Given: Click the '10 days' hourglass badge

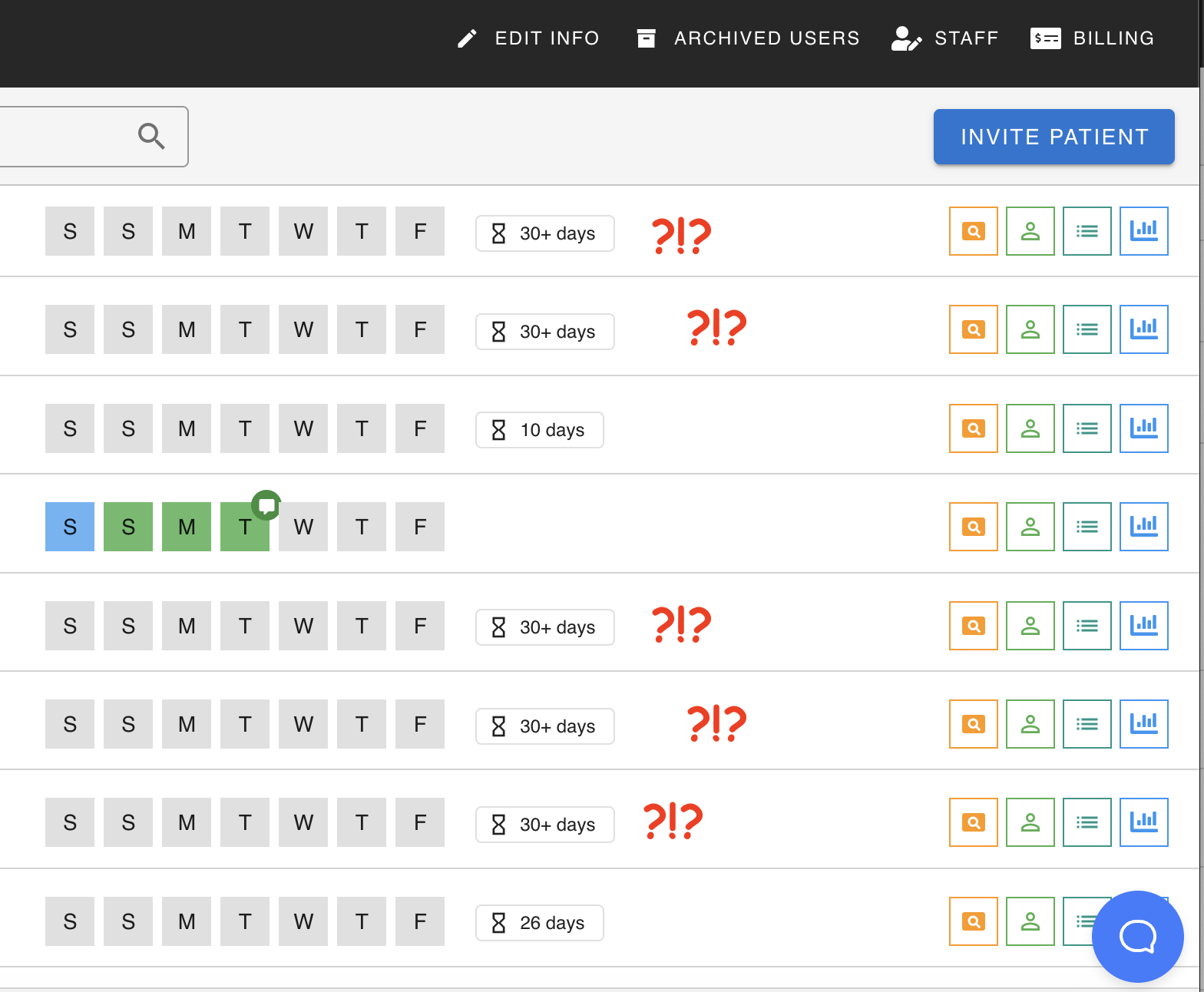Looking at the screenshot, I should (540, 430).
